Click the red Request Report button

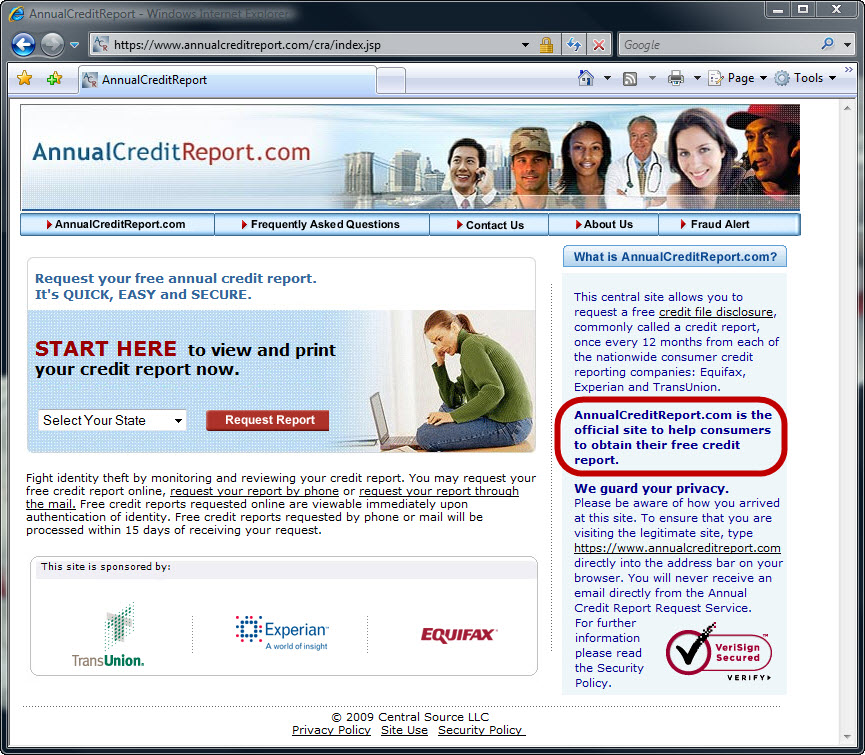click(x=268, y=420)
